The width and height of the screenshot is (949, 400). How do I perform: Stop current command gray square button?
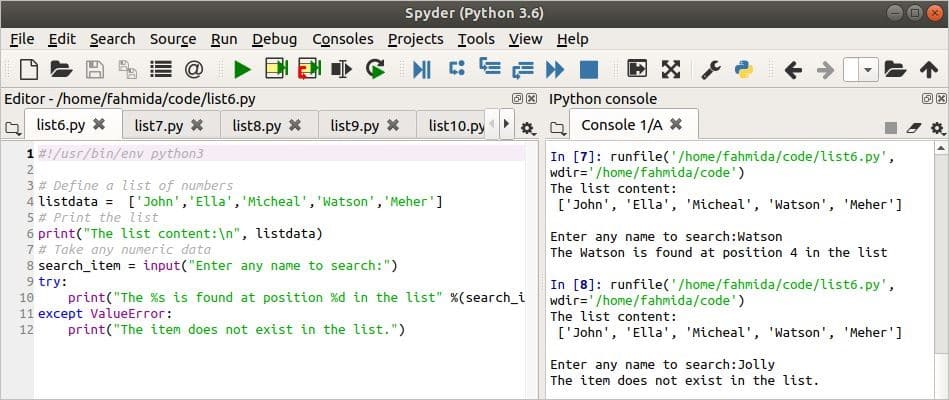tap(891, 128)
